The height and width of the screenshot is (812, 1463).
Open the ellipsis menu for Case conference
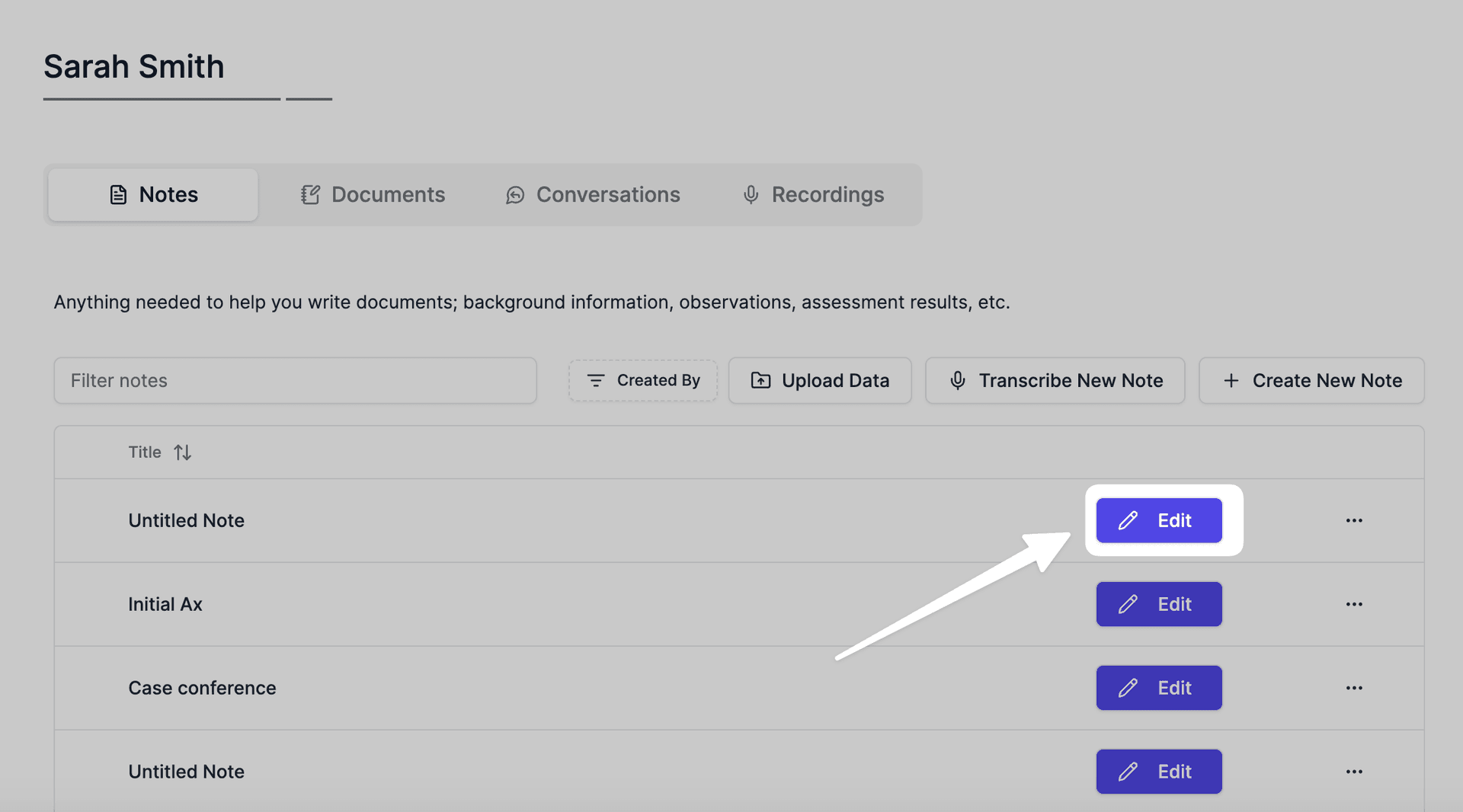click(1354, 688)
